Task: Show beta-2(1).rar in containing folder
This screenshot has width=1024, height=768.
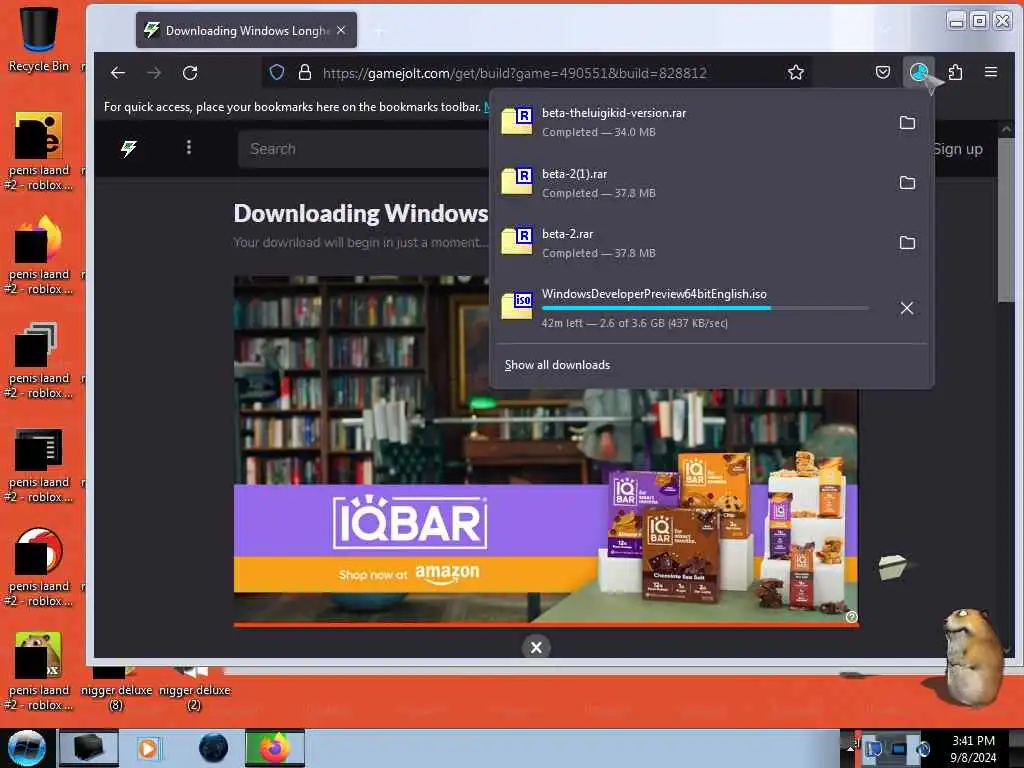Action: click(x=907, y=183)
